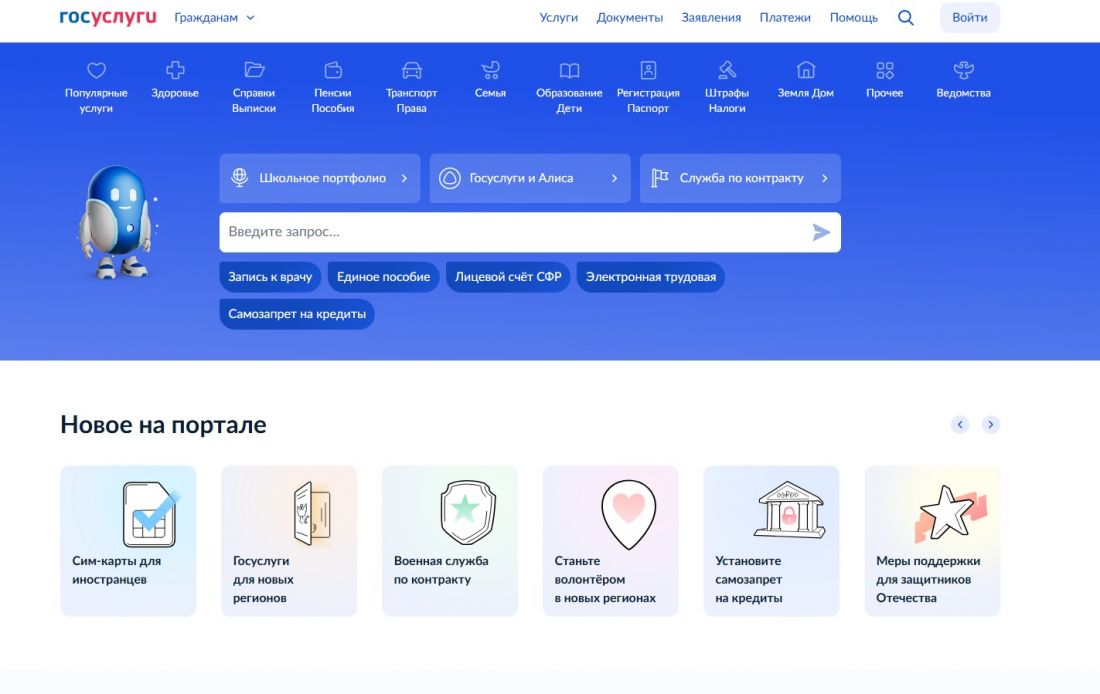Image resolution: width=1100 pixels, height=694 pixels.
Task: Click the send arrow in search field
Action: coord(821,233)
